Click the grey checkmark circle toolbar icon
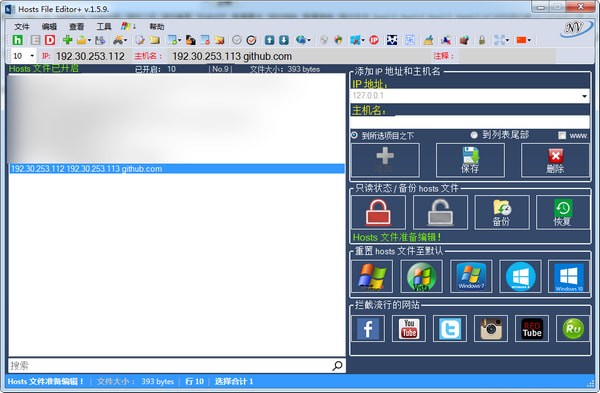This screenshot has width=600, height=393. [x=237, y=40]
